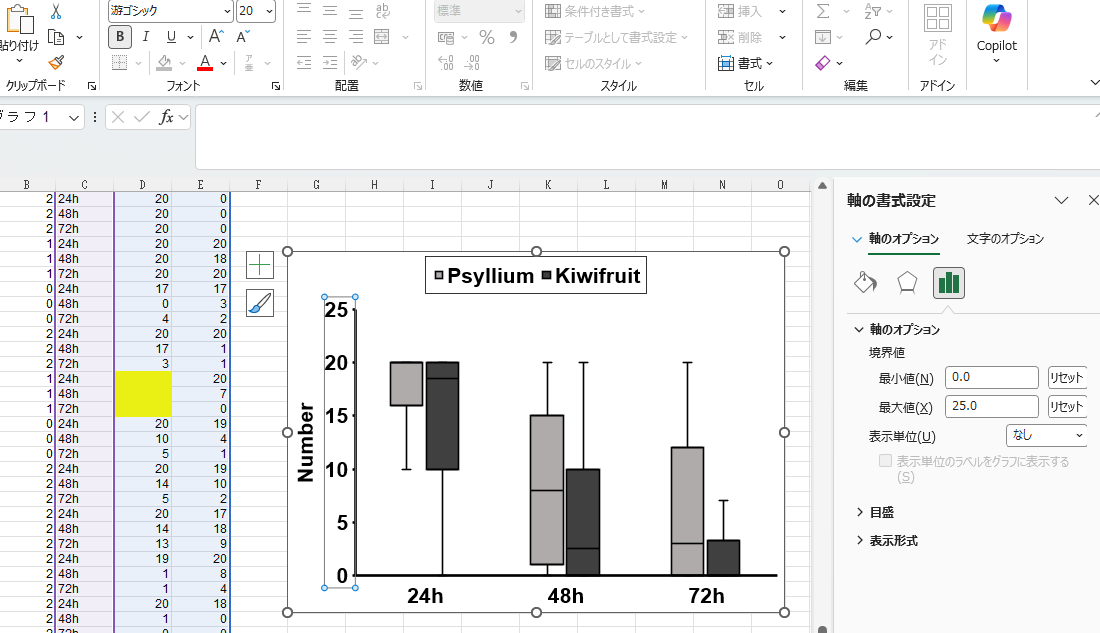Click the Cut scissors icon
The width and height of the screenshot is (1100, 633).
[x=56, y=11]
